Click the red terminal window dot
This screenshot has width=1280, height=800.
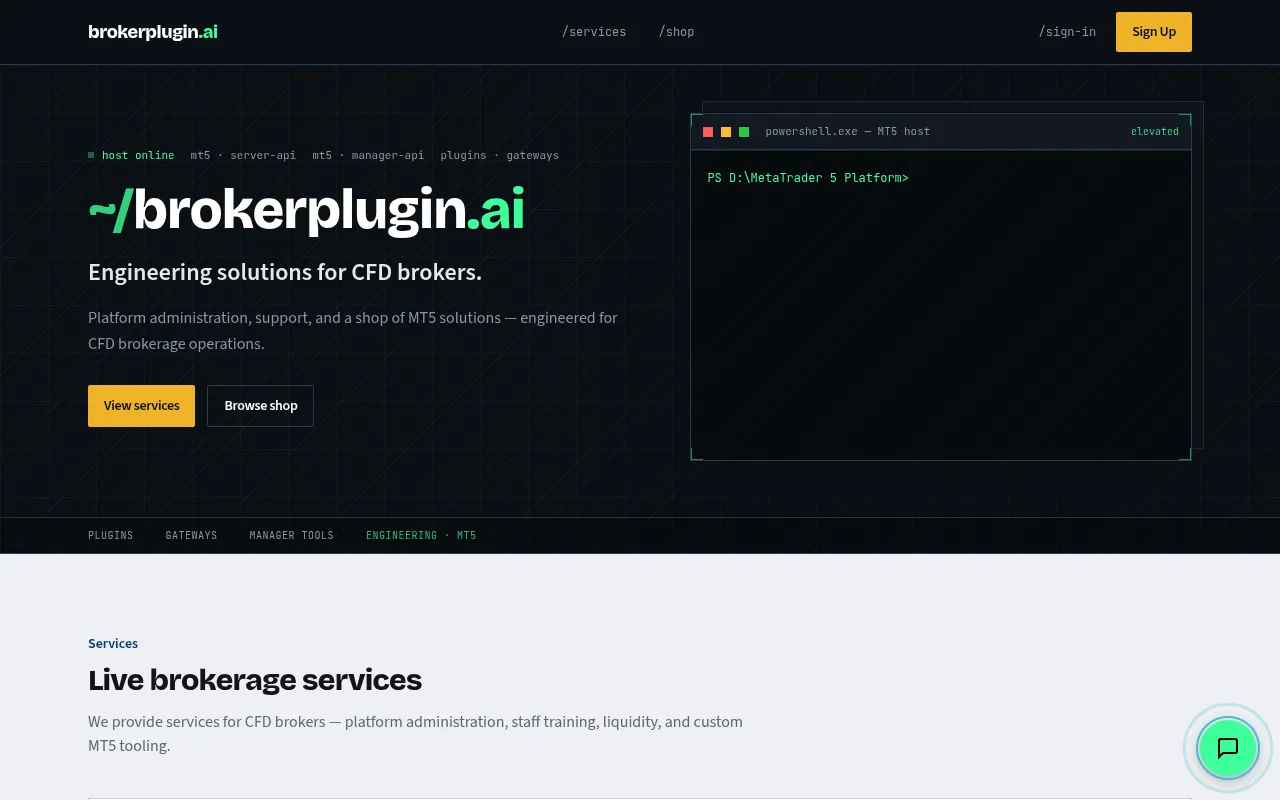708,132
